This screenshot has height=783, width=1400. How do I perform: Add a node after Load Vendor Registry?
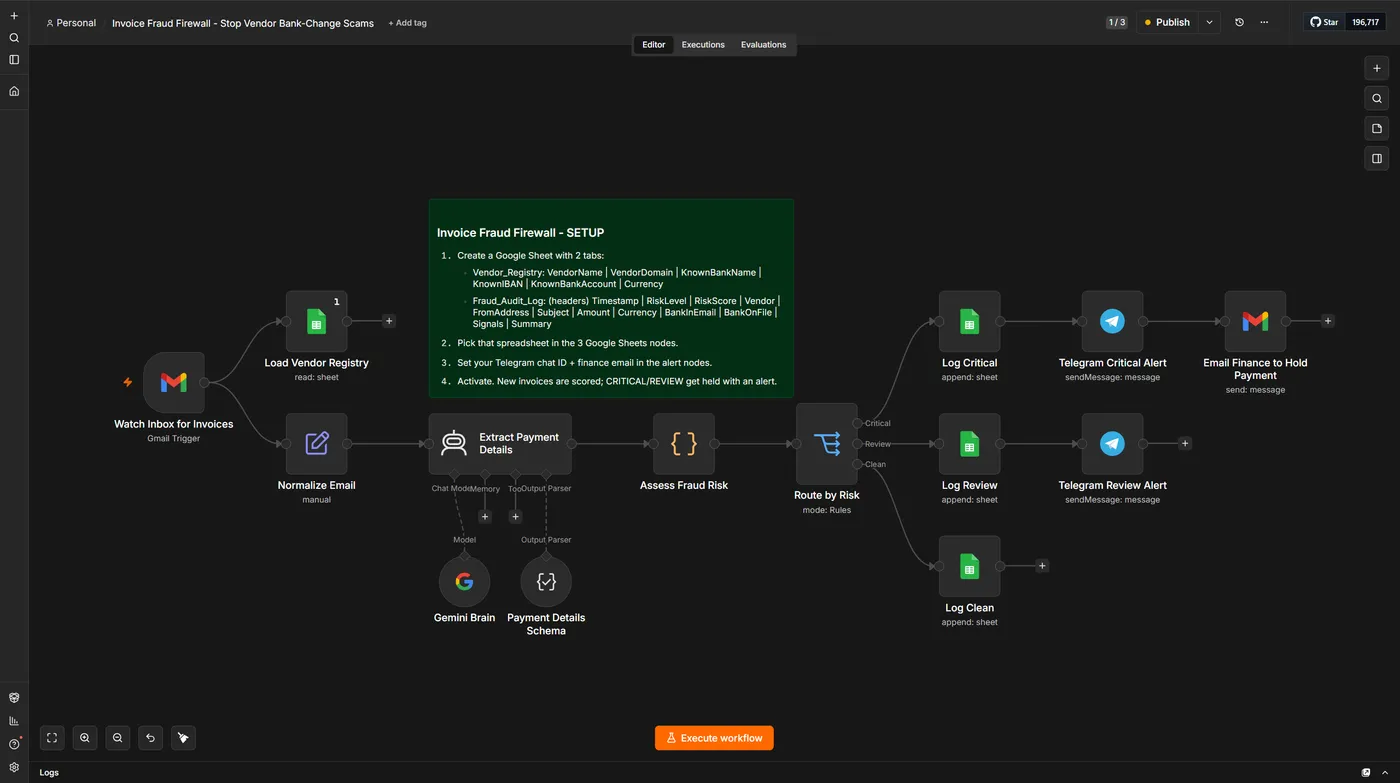[x=389, y=321]
